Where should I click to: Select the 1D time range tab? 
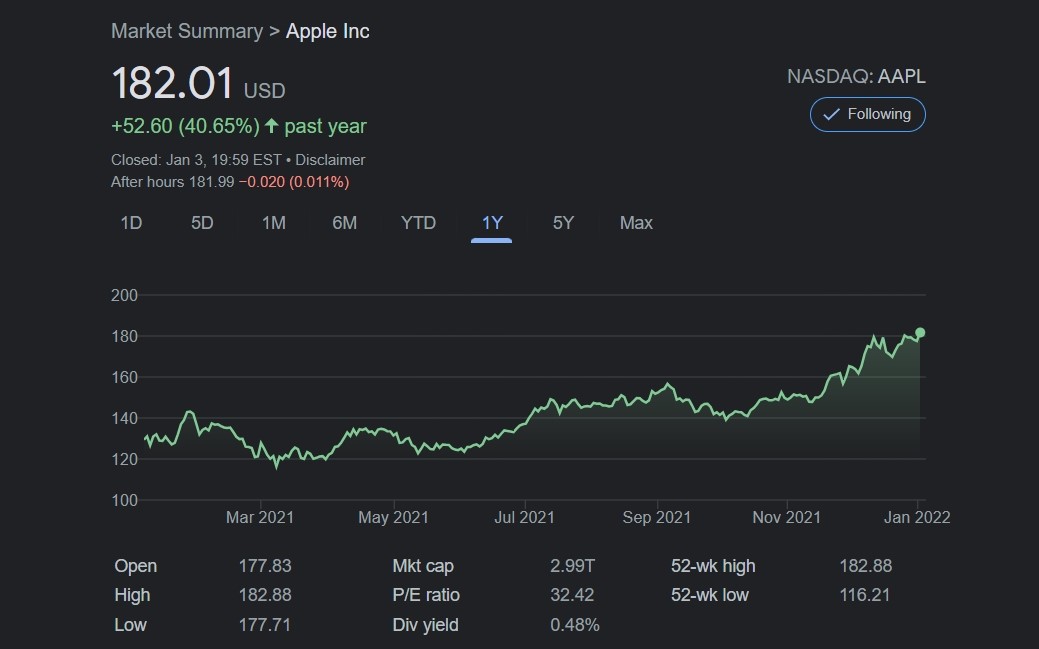pyautogui.click(x=131, y=223)
